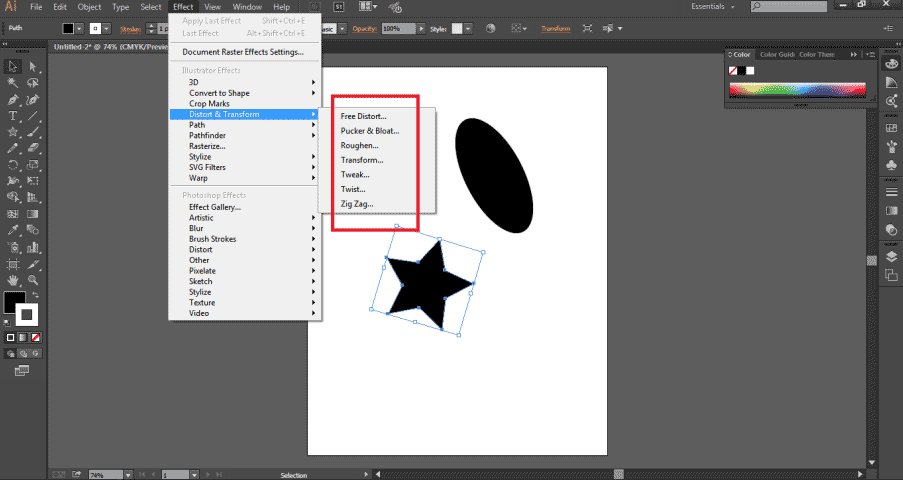Select the Type tool
Screen dimensions: 903x480
click(13, 116)
